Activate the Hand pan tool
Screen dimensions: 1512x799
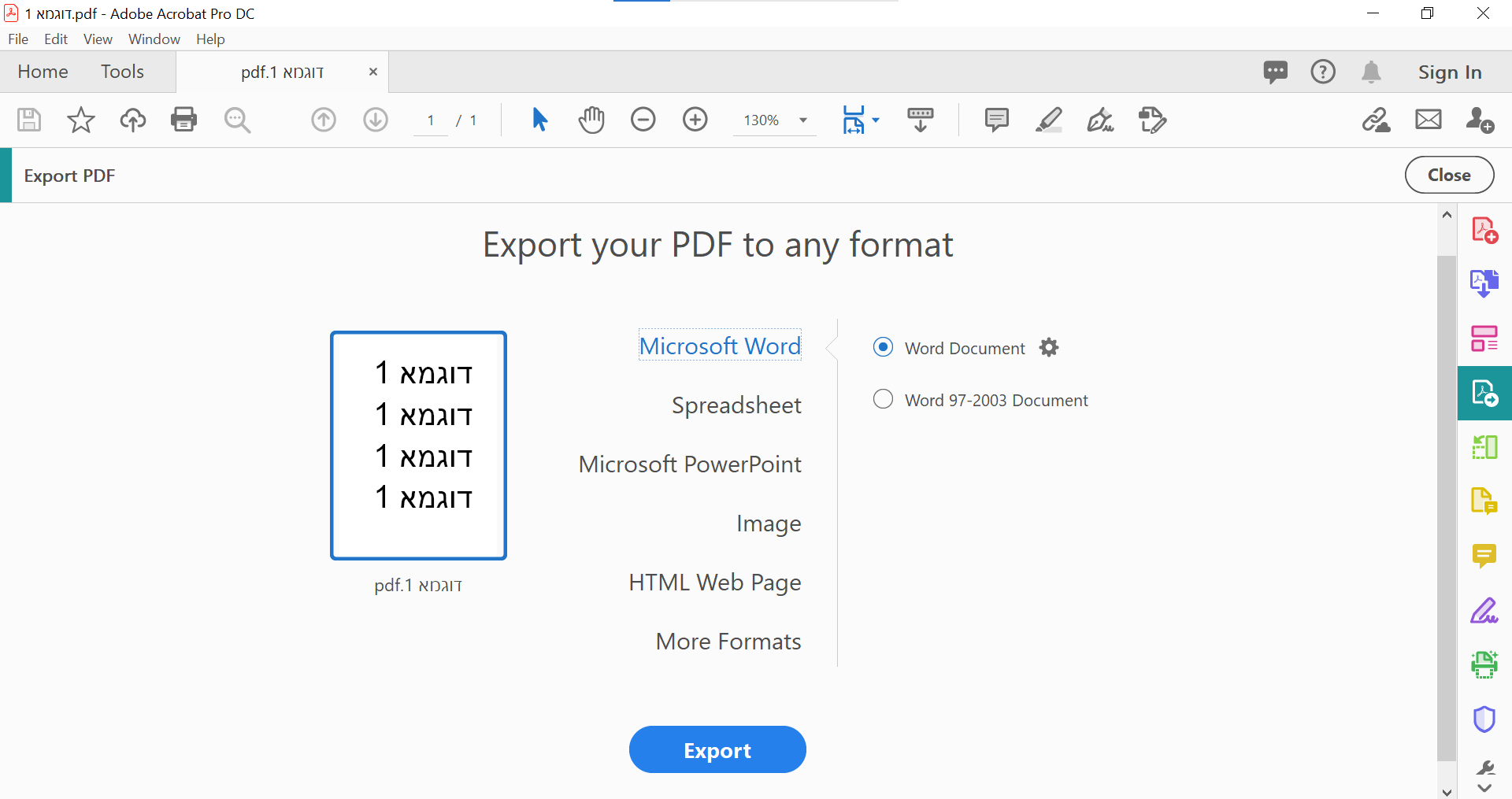pos(591,120)
